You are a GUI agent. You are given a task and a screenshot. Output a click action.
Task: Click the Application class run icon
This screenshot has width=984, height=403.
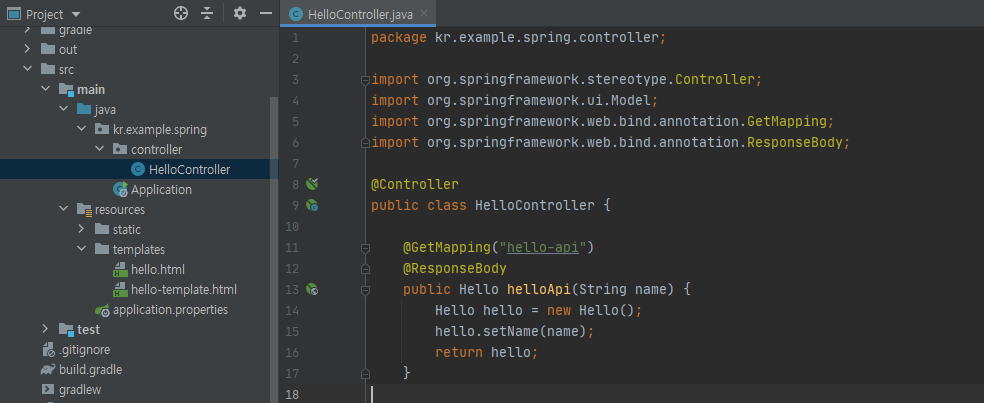point(120,190)
